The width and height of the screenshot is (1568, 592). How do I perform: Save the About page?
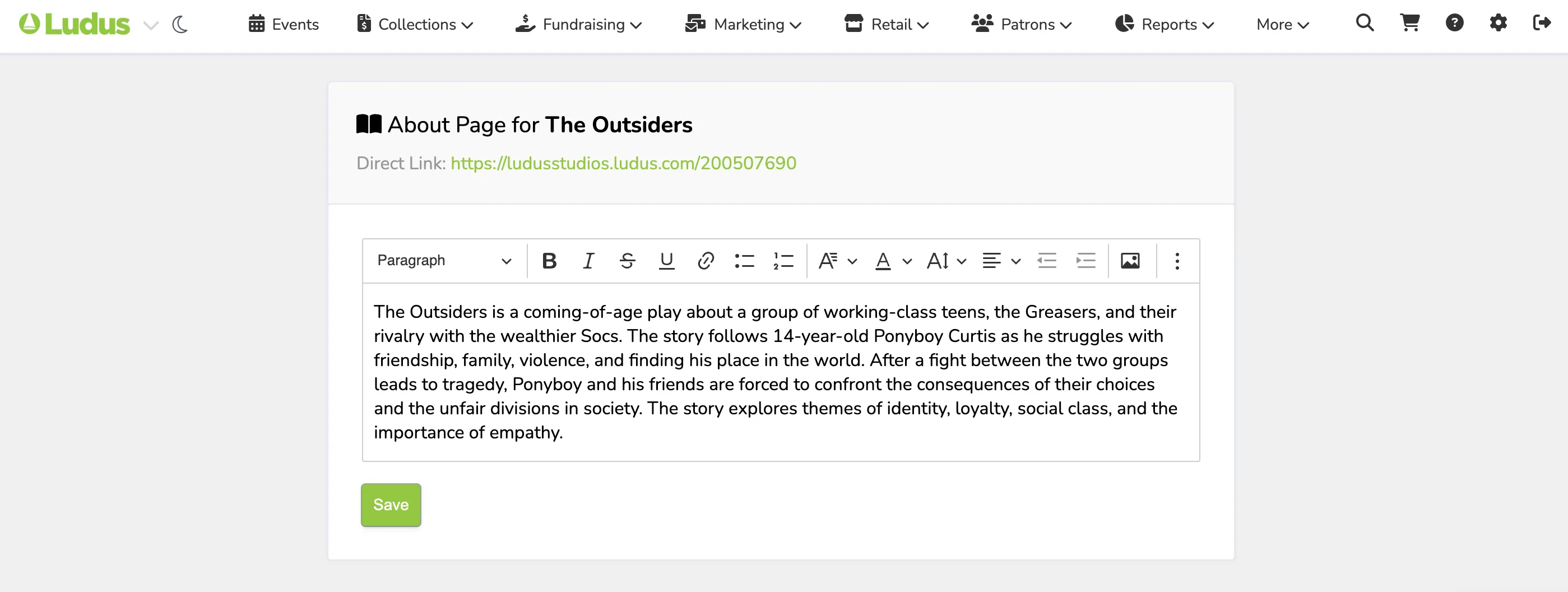[391, 505]
